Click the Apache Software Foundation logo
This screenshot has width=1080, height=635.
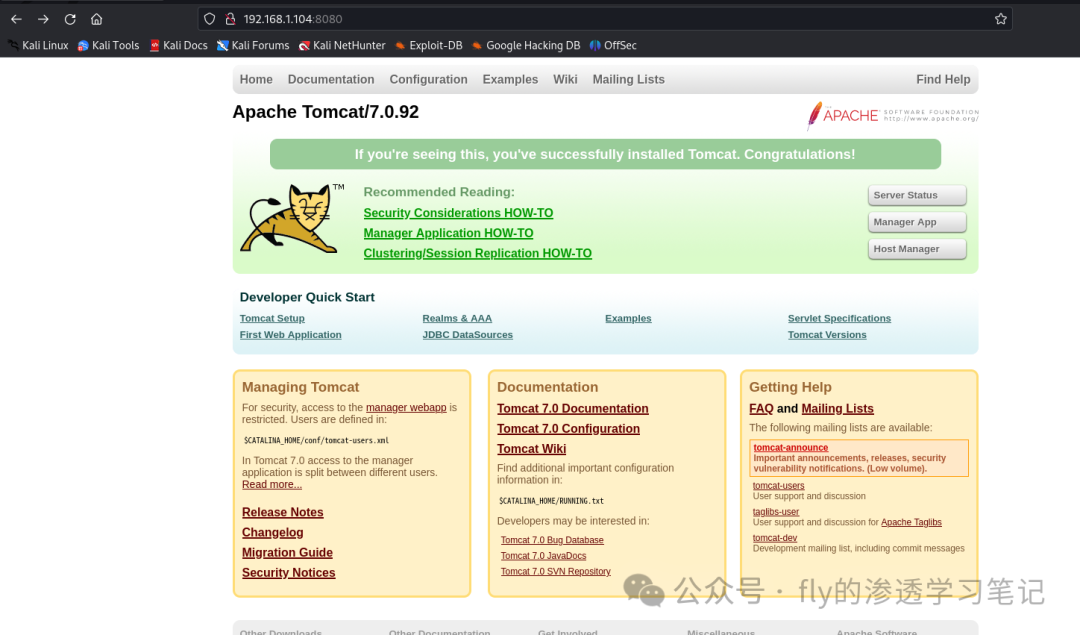coord(893,115)
